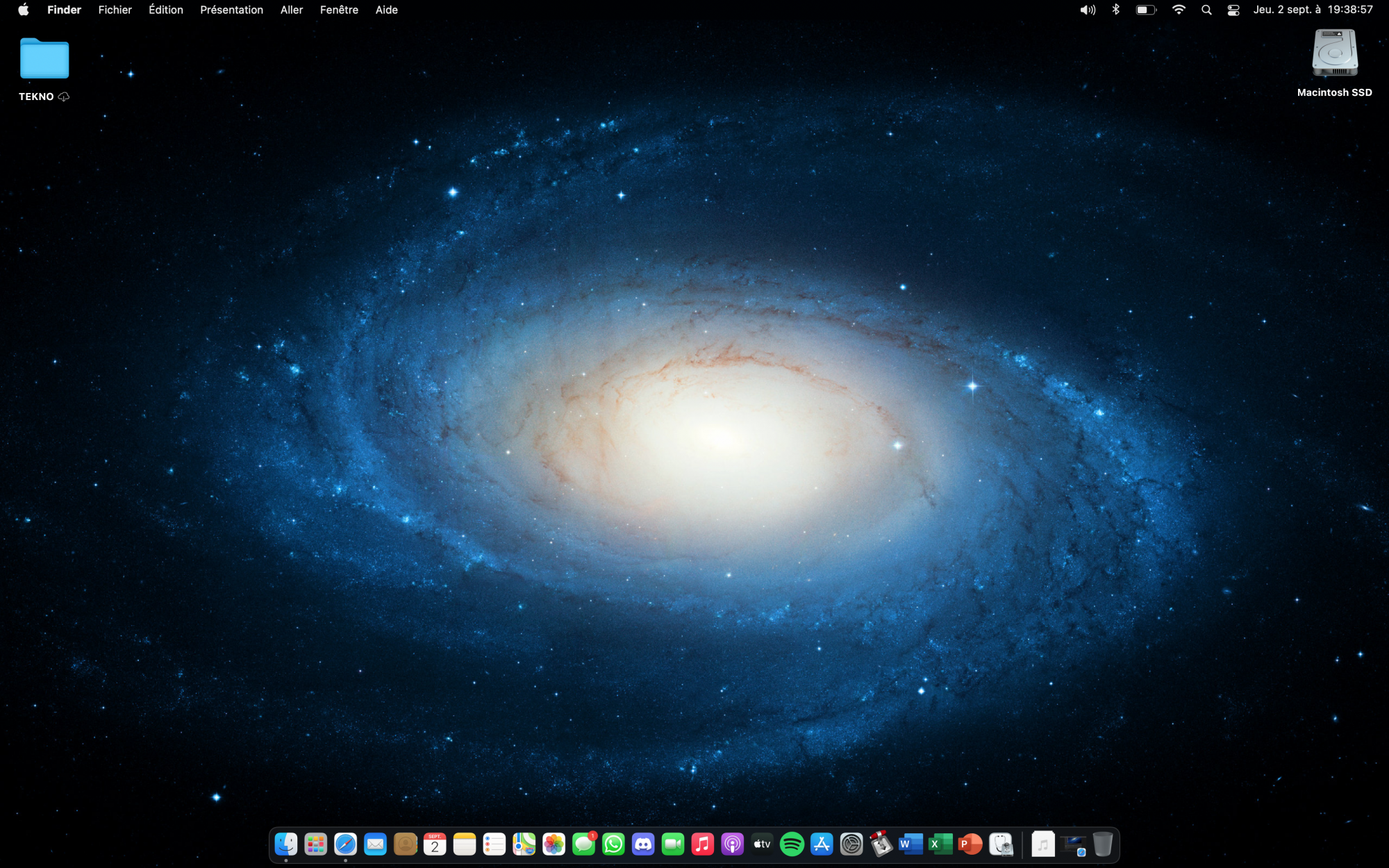Viewport: 1389px width, 868px height.
Task: Click the Édition menu item
Action: [x=164, y=10]
